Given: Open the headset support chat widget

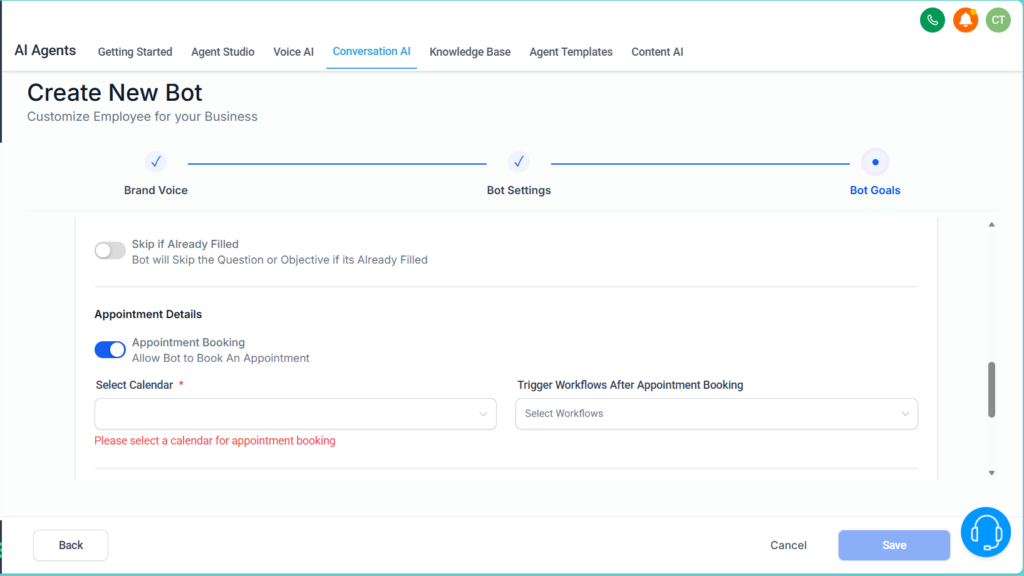Looking at the screenshot, I should point(985,531).
